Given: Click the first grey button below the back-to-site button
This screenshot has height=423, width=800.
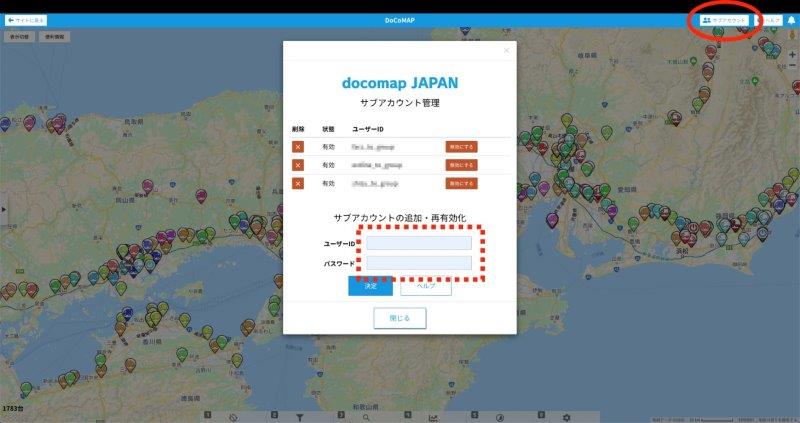Looking at the screenshot, I should 19,37.
